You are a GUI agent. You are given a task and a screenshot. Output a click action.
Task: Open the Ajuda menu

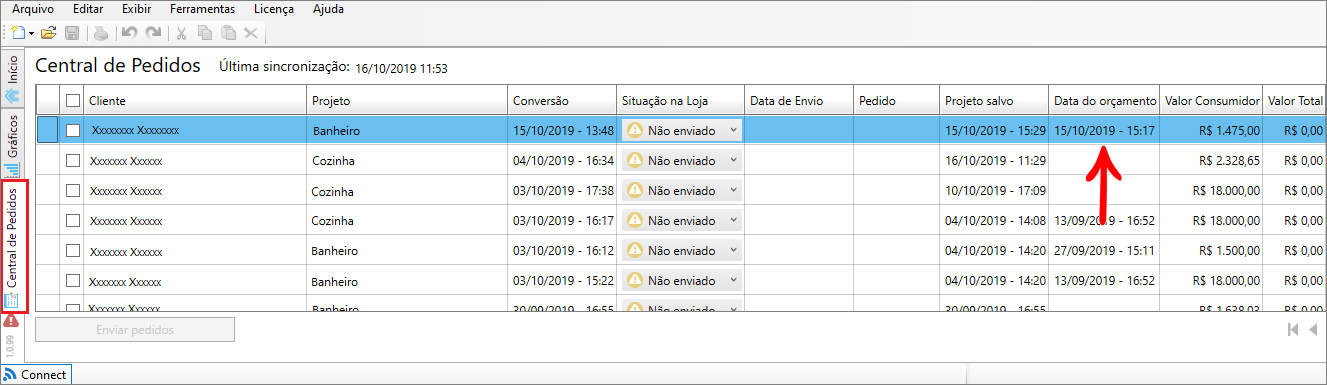(327, 9)
